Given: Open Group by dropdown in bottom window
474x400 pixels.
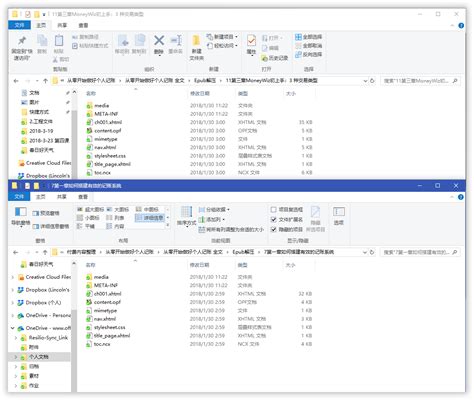Looking at the screenshot, I should click(214, 210).
